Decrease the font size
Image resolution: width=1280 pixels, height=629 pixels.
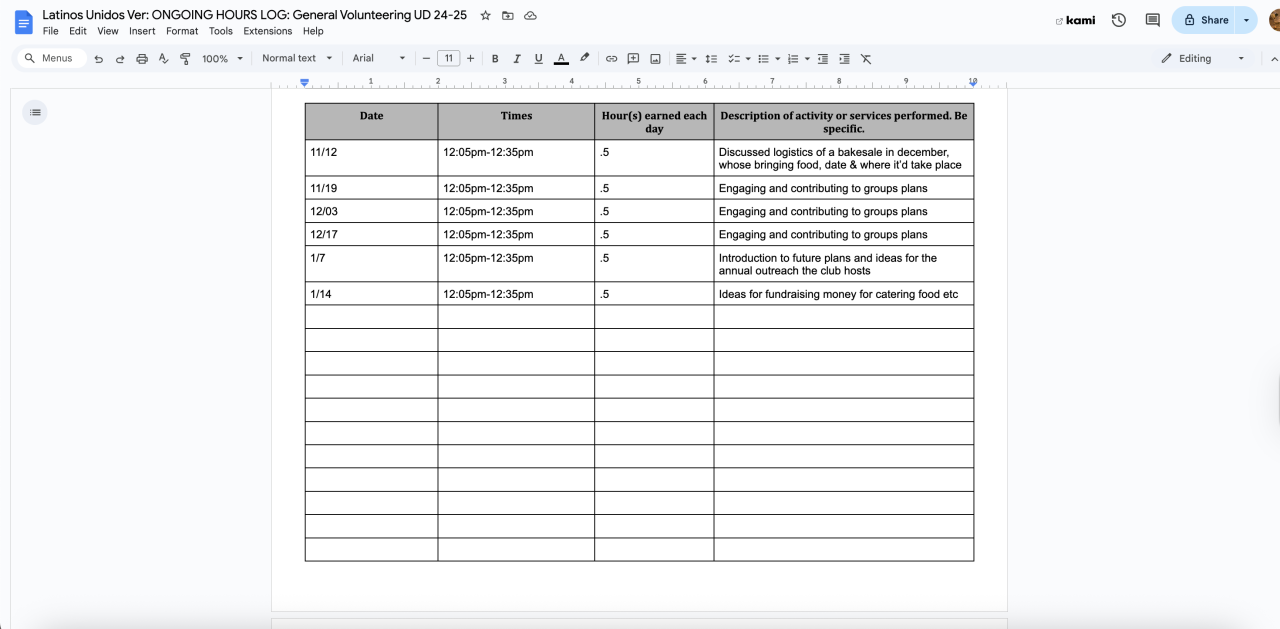point(426,59)
